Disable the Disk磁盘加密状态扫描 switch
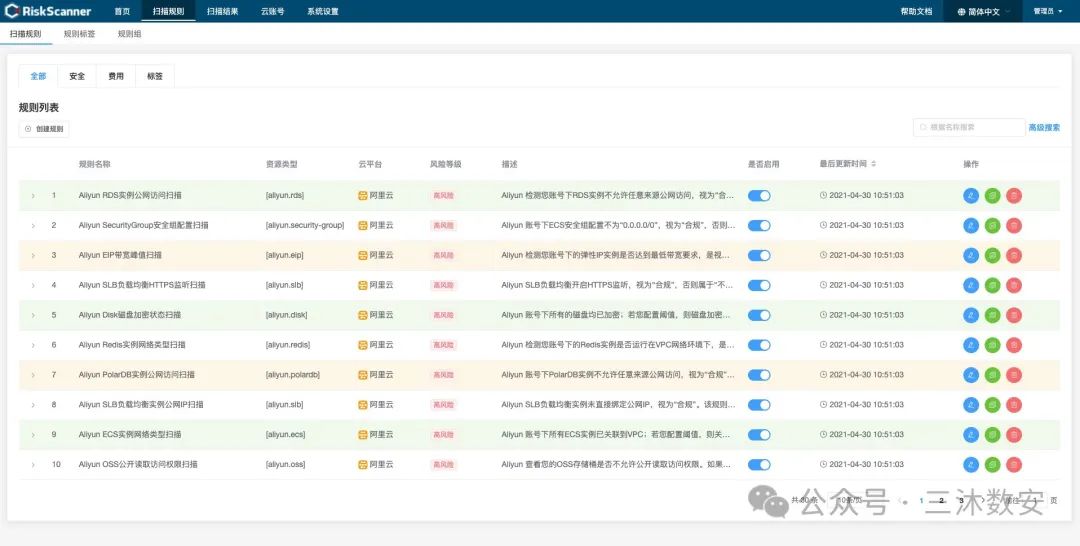1080x546 pixels. (759, 315)
